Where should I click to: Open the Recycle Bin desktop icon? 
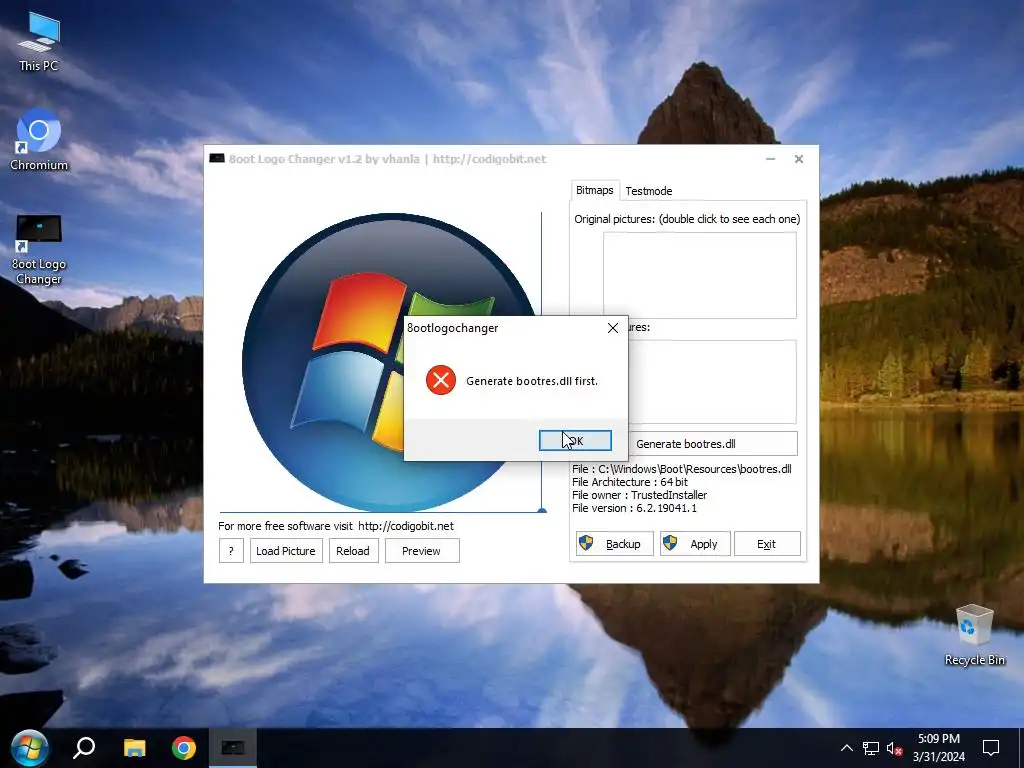tap(974, 635)
